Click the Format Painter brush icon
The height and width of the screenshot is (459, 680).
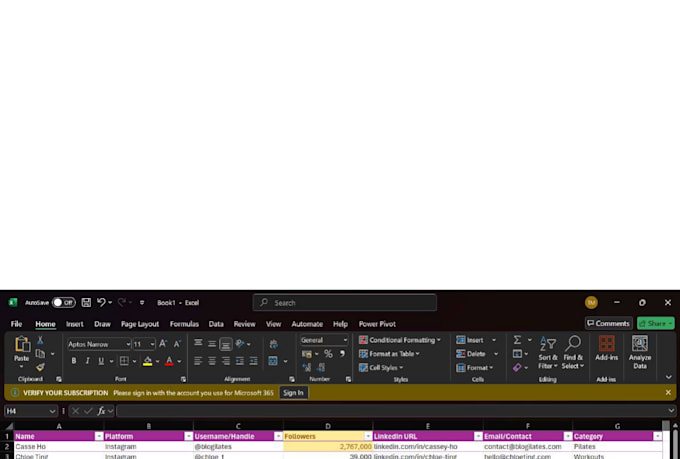(x=40, y=367)
